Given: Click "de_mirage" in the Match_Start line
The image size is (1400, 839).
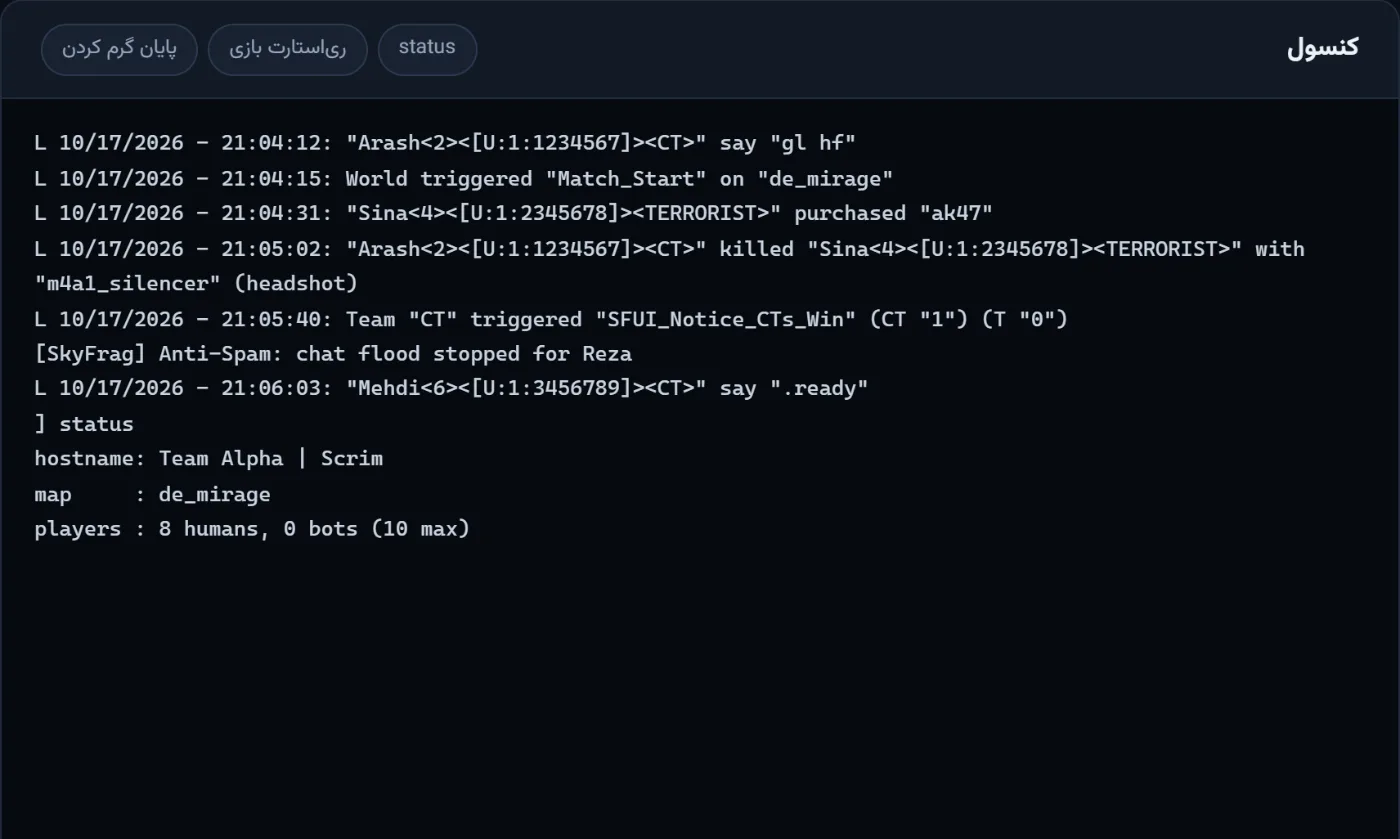Looking at the screenshot, I should (825, 178).
